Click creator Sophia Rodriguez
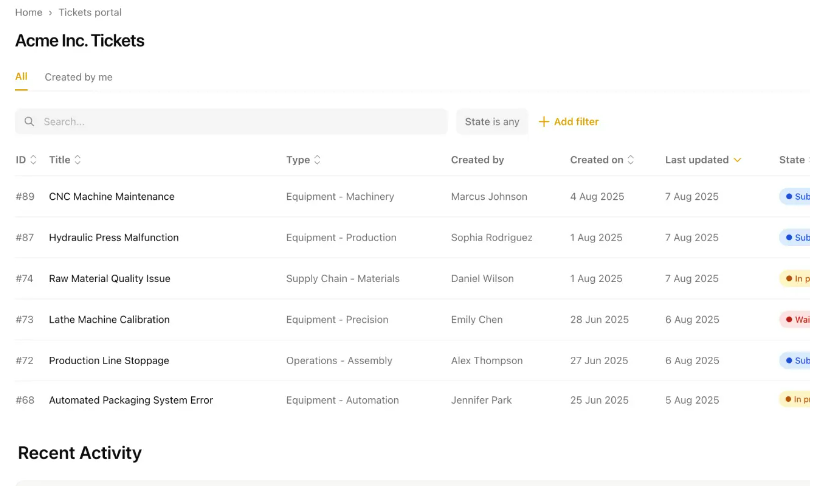829x486 pixels. click(492, 237)
